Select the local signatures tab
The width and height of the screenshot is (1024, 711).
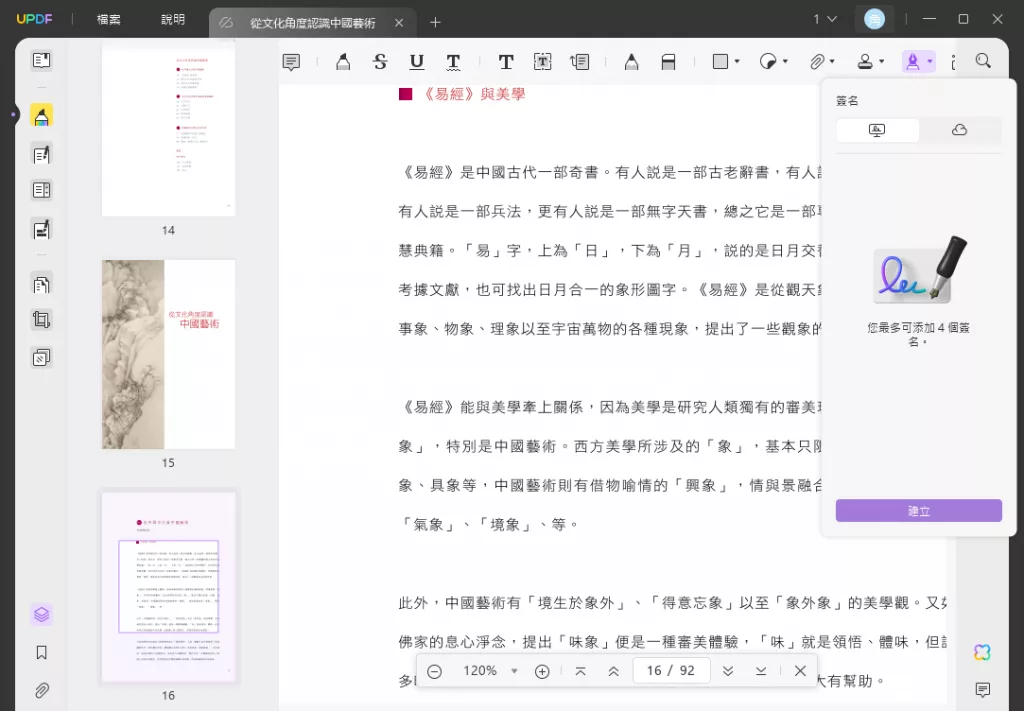[877, 130]
